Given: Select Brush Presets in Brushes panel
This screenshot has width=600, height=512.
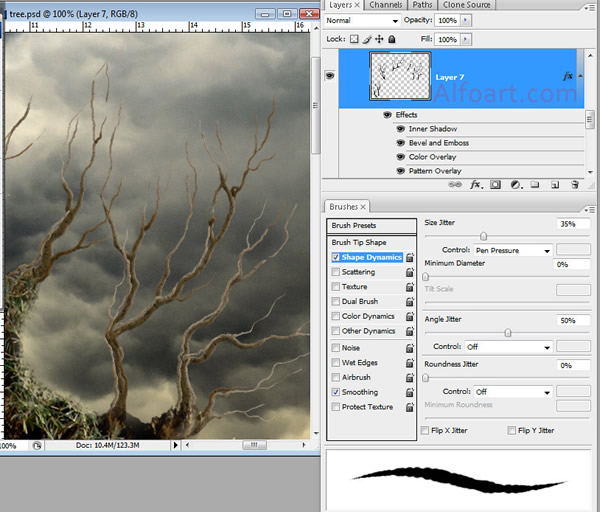Looking at the screenshot, I should pos(352,226).
